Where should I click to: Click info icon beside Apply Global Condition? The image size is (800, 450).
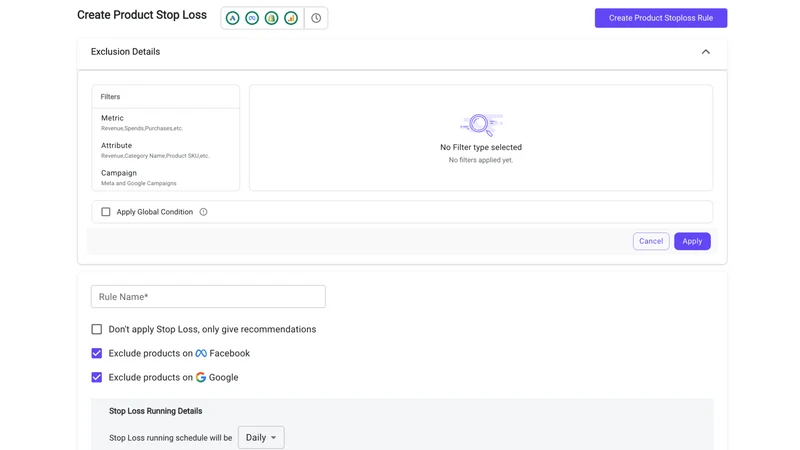204,212
